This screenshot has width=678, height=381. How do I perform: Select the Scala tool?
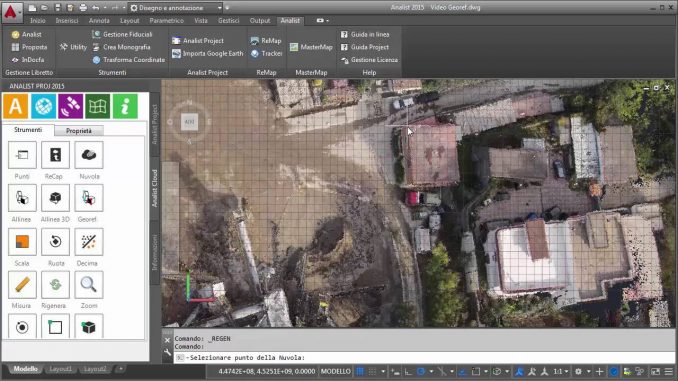tap(22, 242)
